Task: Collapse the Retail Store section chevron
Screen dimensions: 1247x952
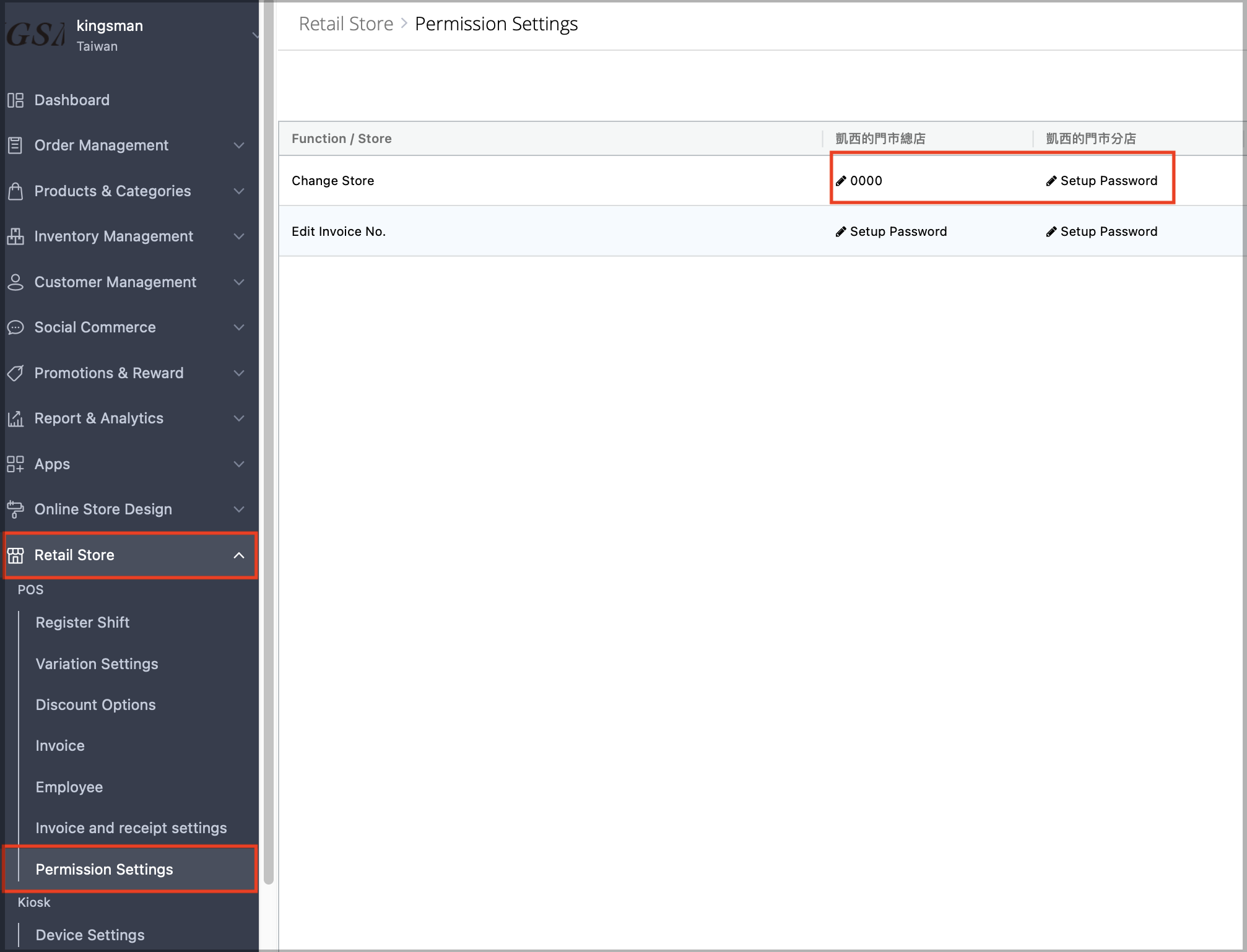Action: click(x=239, y=555)
